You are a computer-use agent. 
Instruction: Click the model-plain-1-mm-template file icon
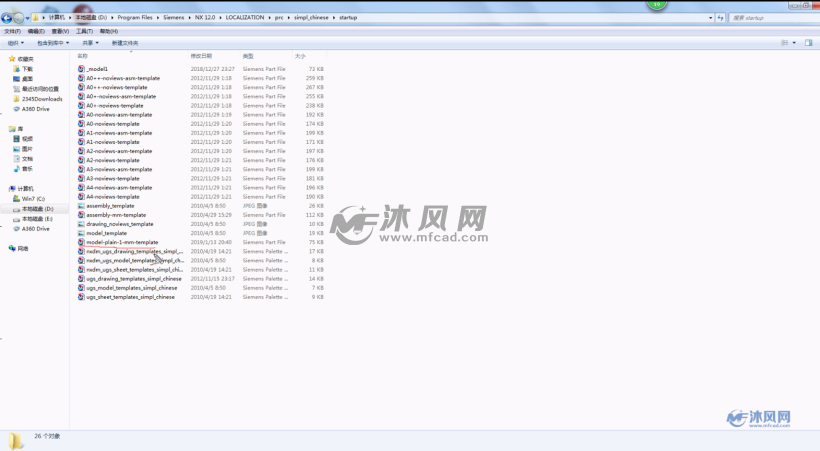[x=81, y=242]
